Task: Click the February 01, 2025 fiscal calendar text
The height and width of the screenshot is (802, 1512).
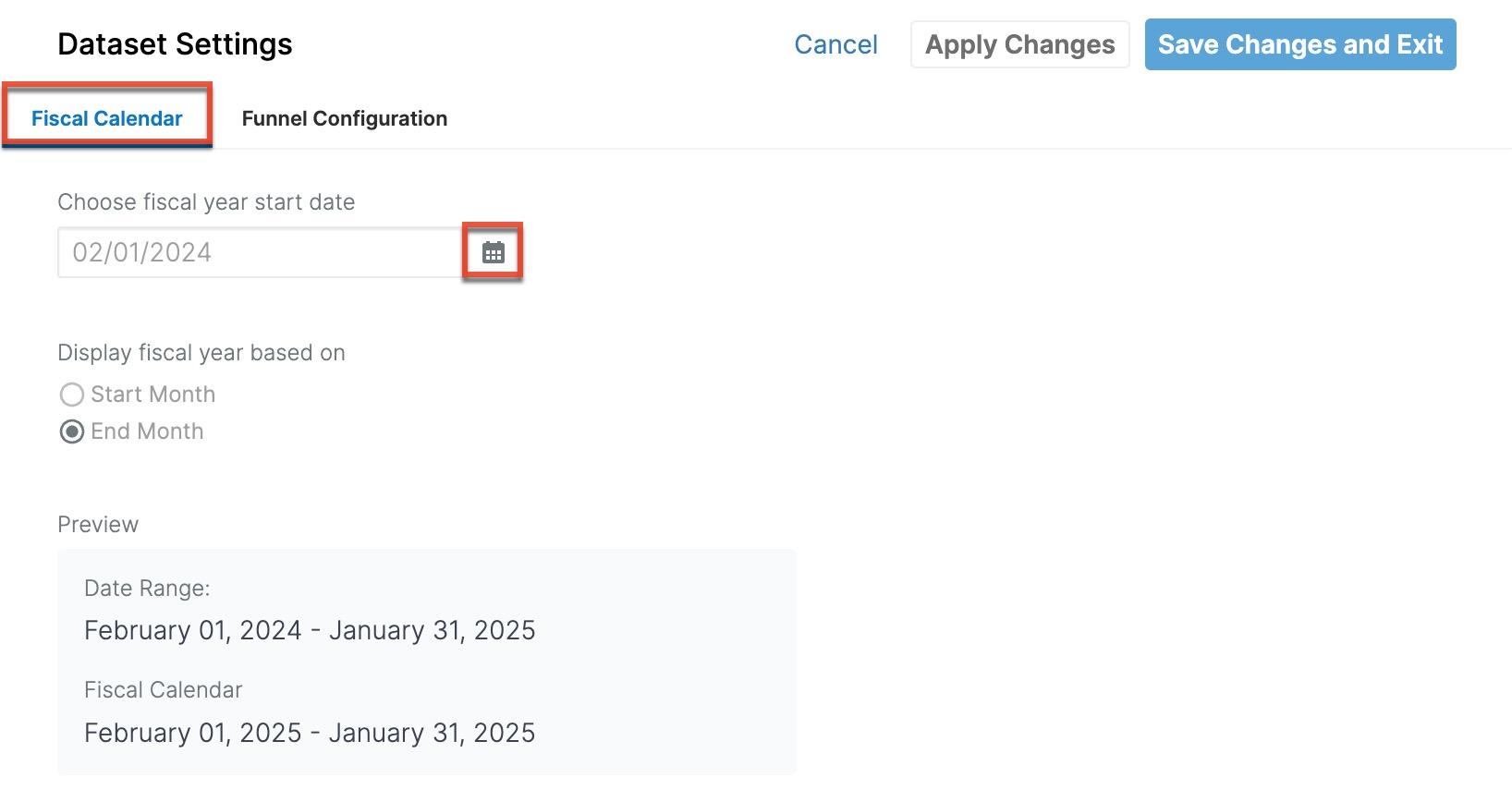Action: tap(310, 733)
